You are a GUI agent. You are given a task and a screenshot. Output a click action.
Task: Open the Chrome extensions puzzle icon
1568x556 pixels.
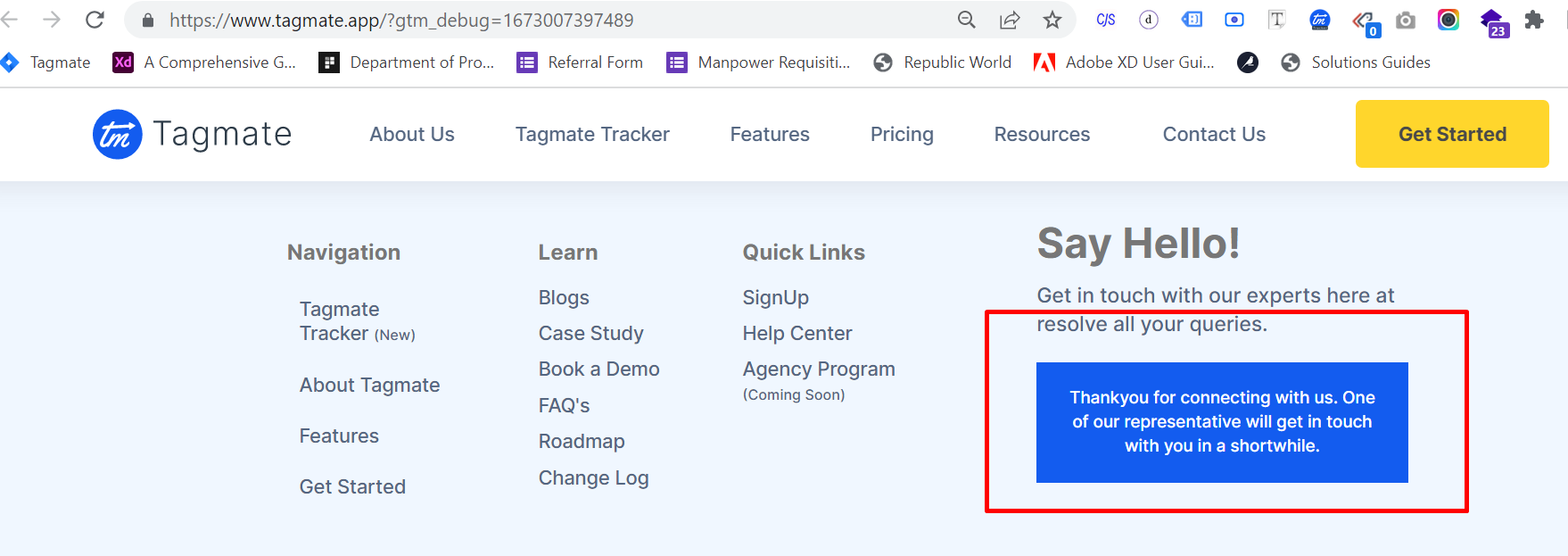(x=1534, y=20)
